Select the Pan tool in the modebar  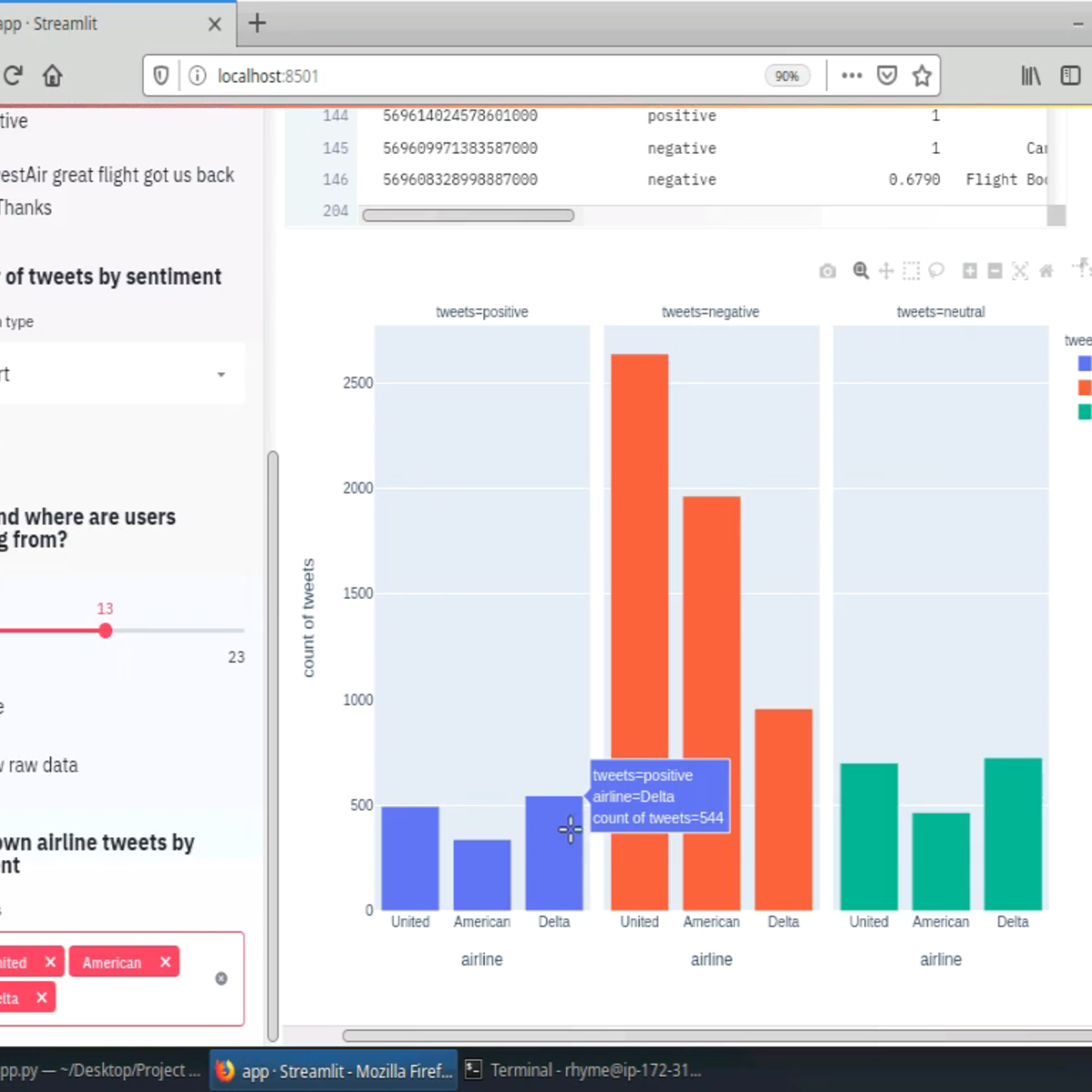click(x=885, y=270)
